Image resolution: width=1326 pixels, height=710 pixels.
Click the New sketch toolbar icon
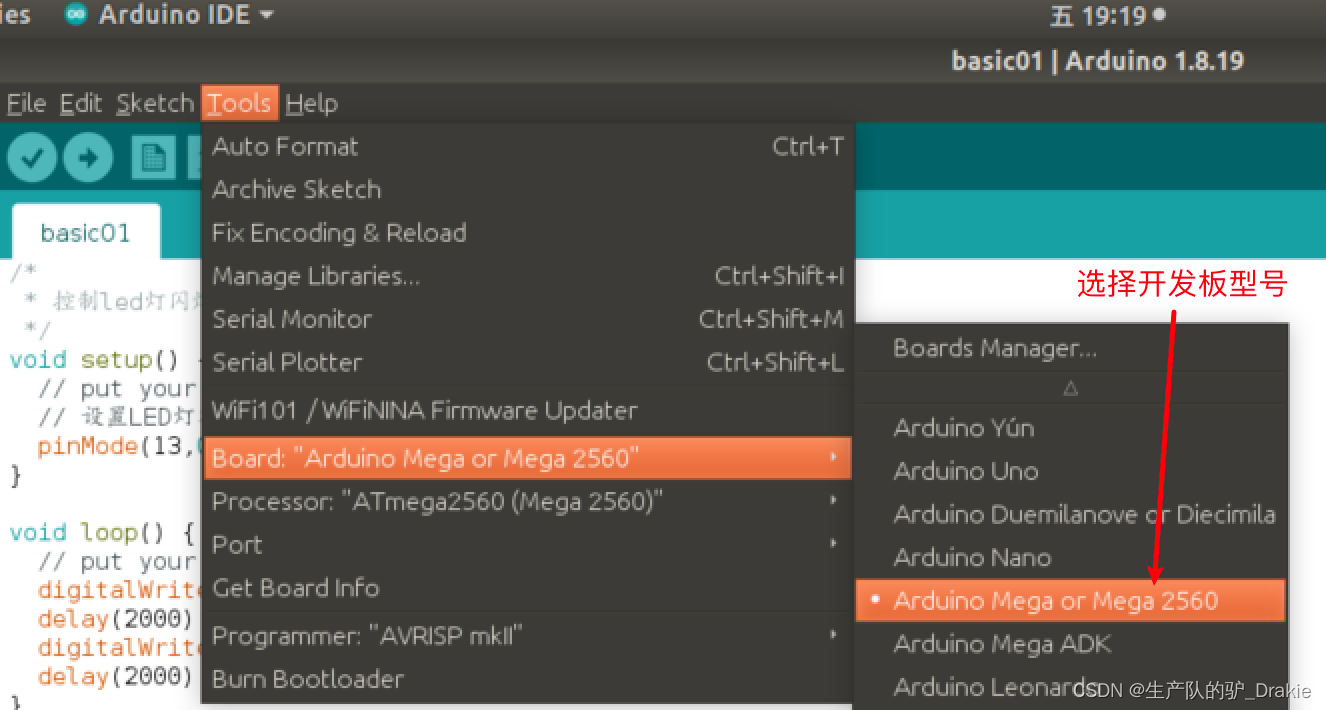coord(153,158)
